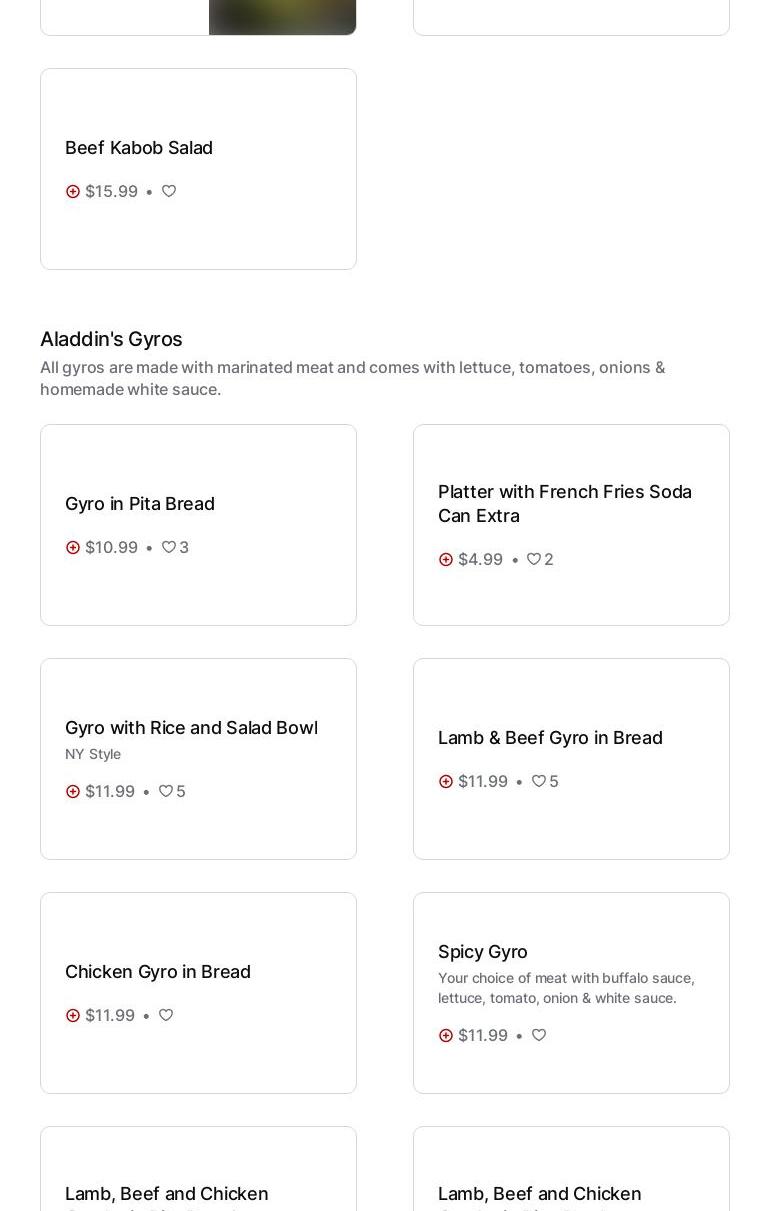The image size is (770, 1211).
Task: Add Platter with French Fries plus icon
Action: pos(446,559)
